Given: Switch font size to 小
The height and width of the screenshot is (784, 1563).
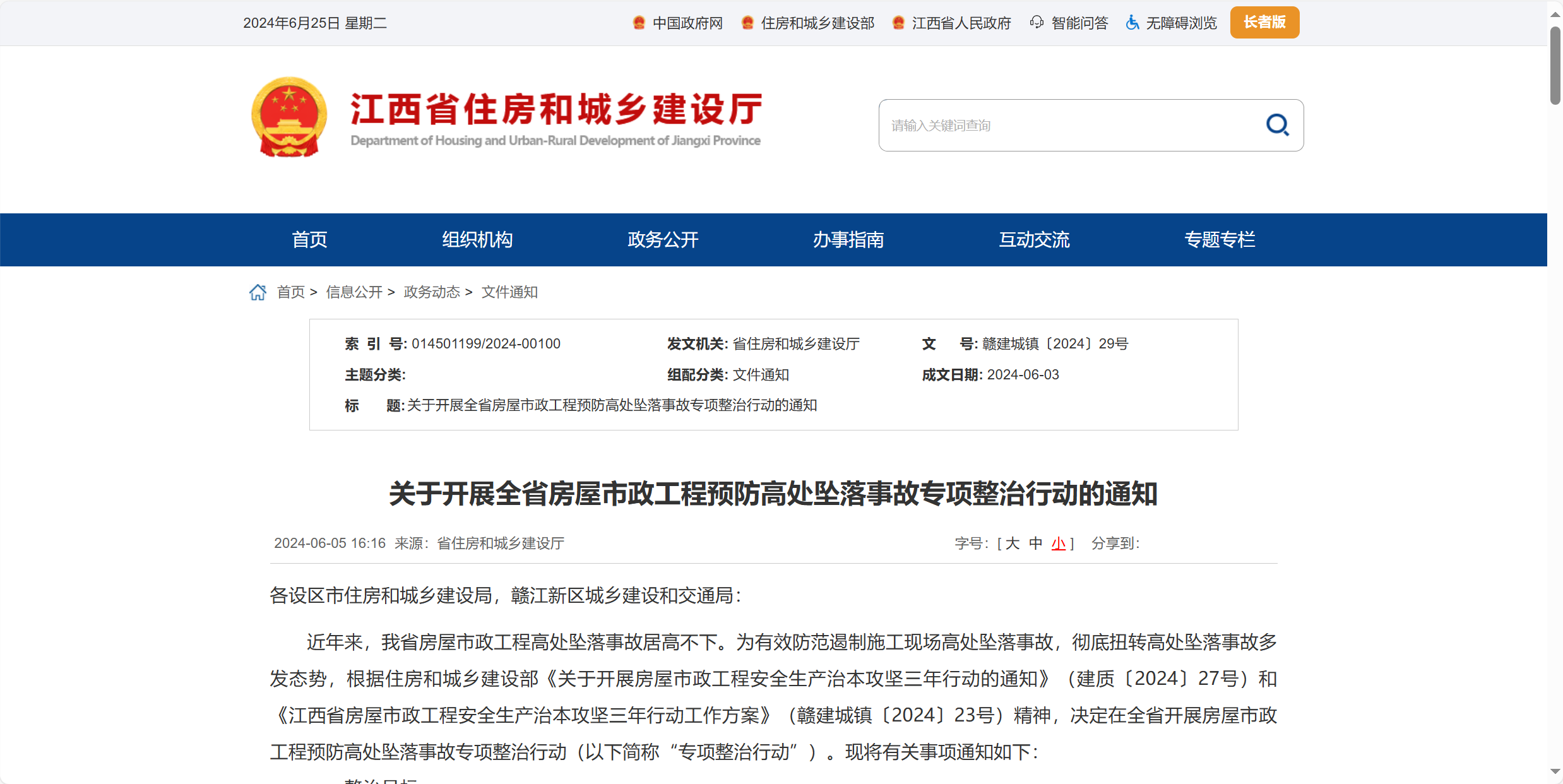Looking at the screenshot, I should pos(1058,543).
